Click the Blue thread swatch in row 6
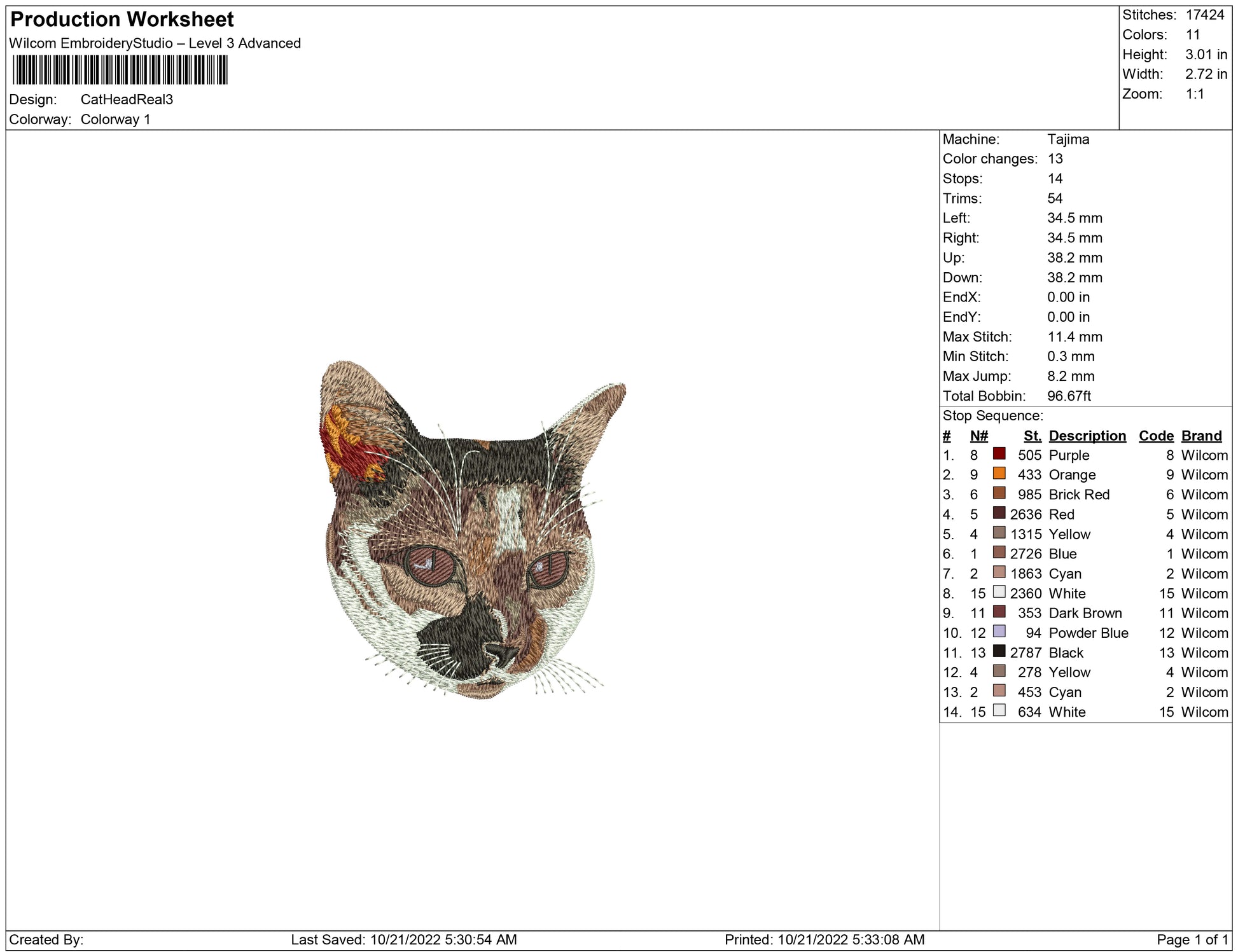1238x952 pixels. tap(999, 553)
